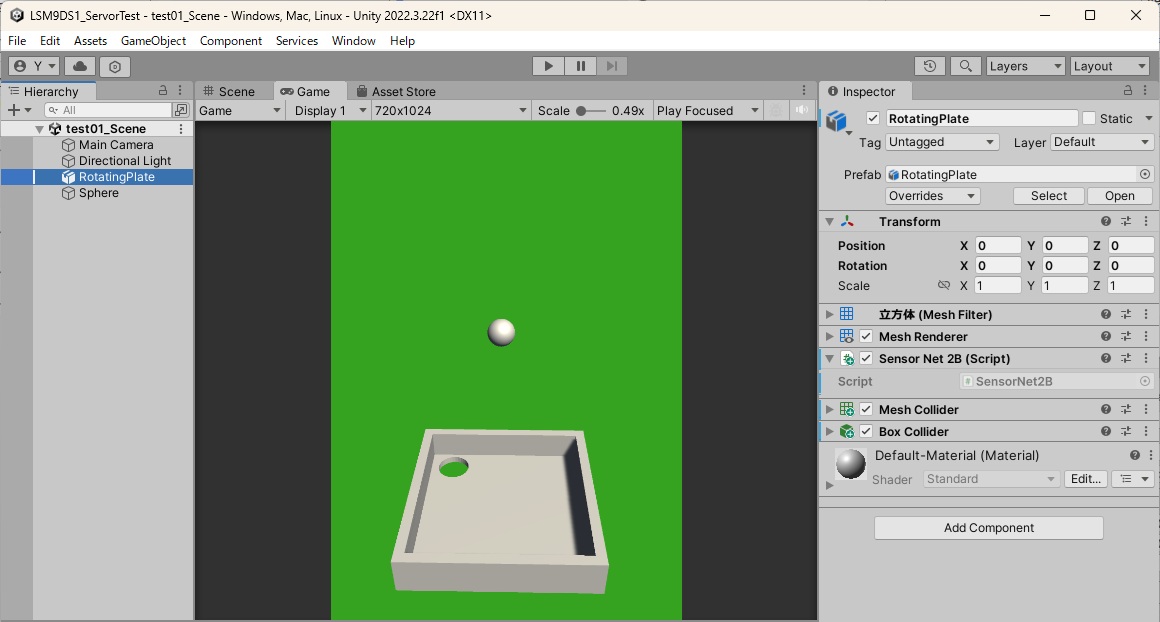1160x622 pixels.
Task: Click the Step frame button
Action: [x=612, y=66]
